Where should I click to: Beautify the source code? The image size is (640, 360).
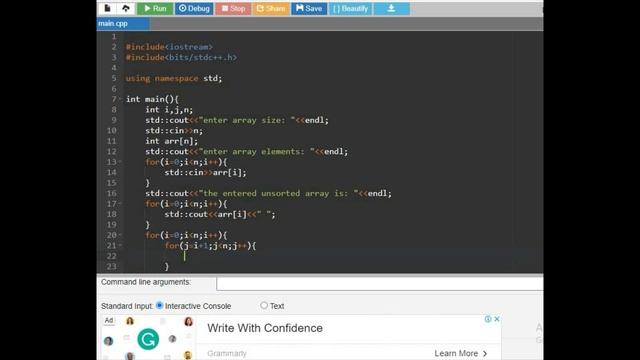click(x=350, y=9)
